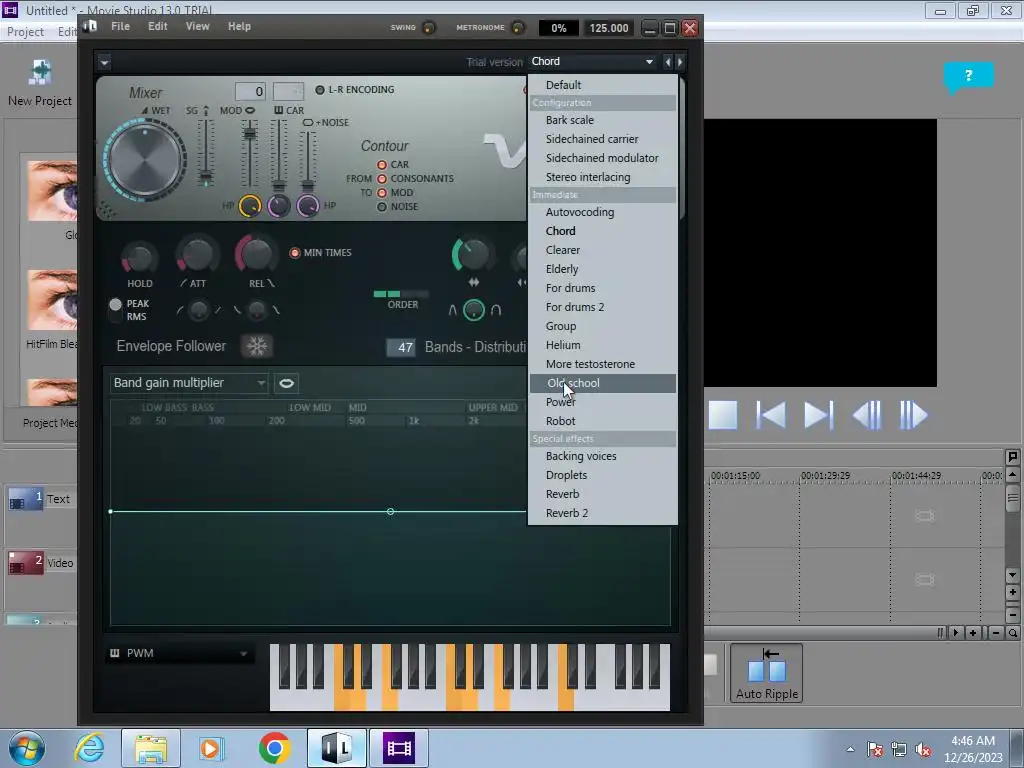Screen dimensions: 1024x768
Task: Click the Stop button in Movie Studio
Action: [x=723, y=415]
